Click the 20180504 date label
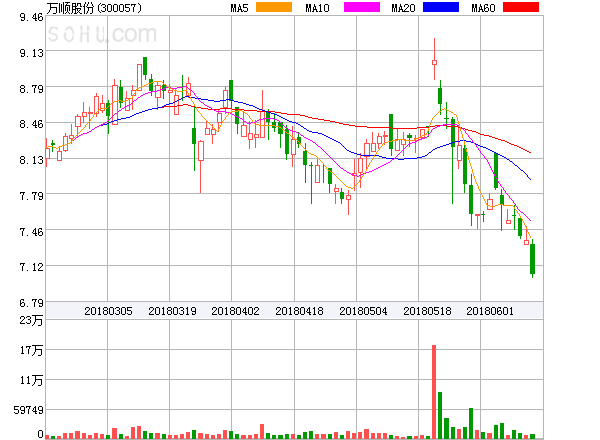Viewport: 600px width, 440px height. [x=363, y=311]
